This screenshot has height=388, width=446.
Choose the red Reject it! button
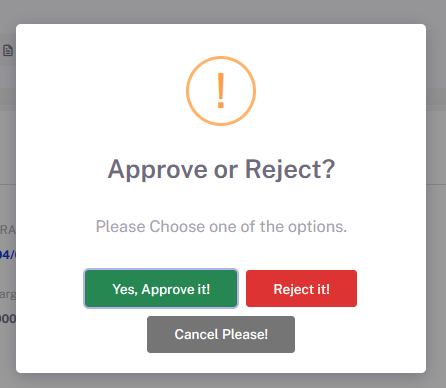click(x=301, y=289)
